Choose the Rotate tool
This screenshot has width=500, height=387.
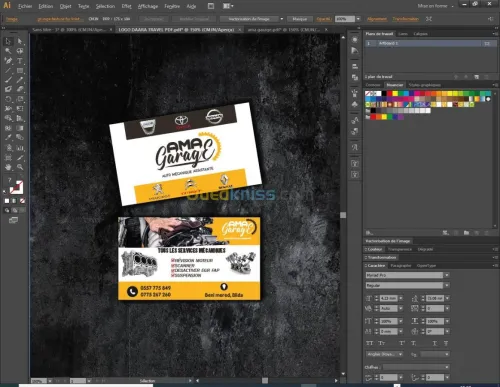coord(8,99)
